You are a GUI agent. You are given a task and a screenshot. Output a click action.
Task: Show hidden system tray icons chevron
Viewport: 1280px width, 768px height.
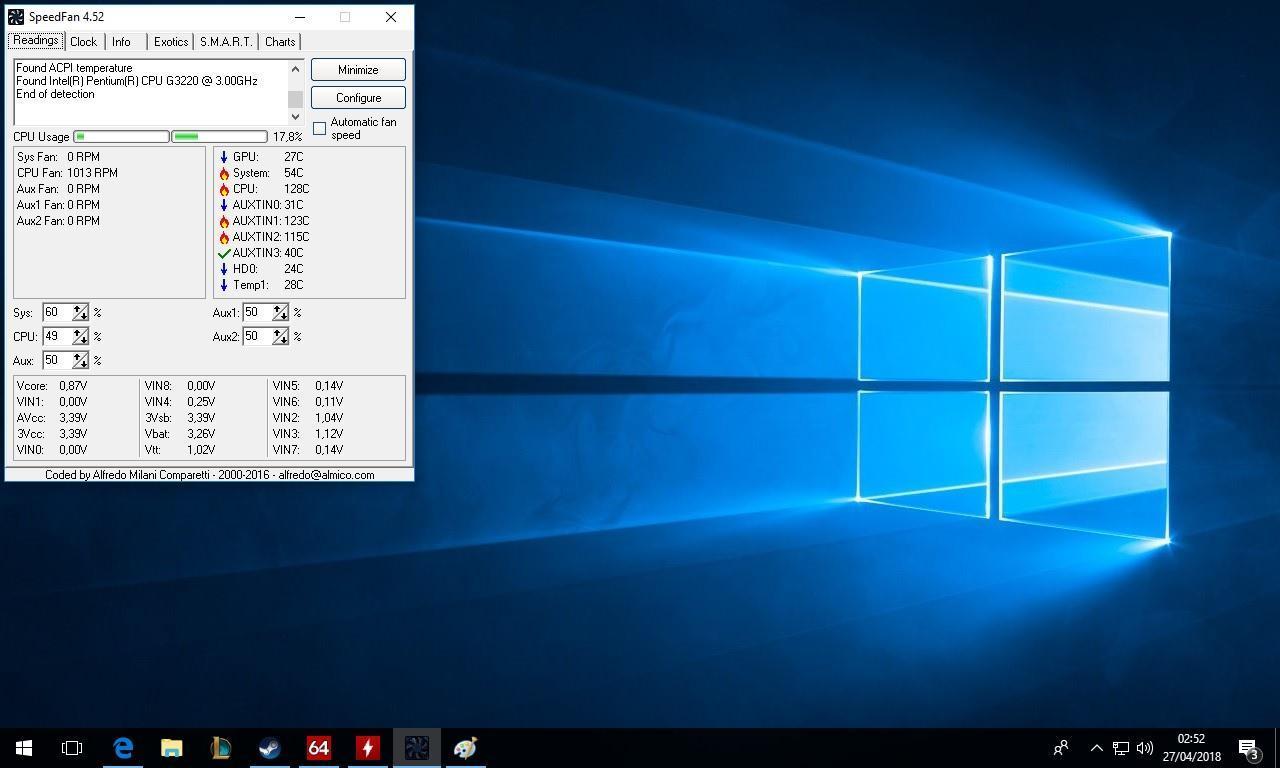pyautogui.click(x=1096, y=748)
